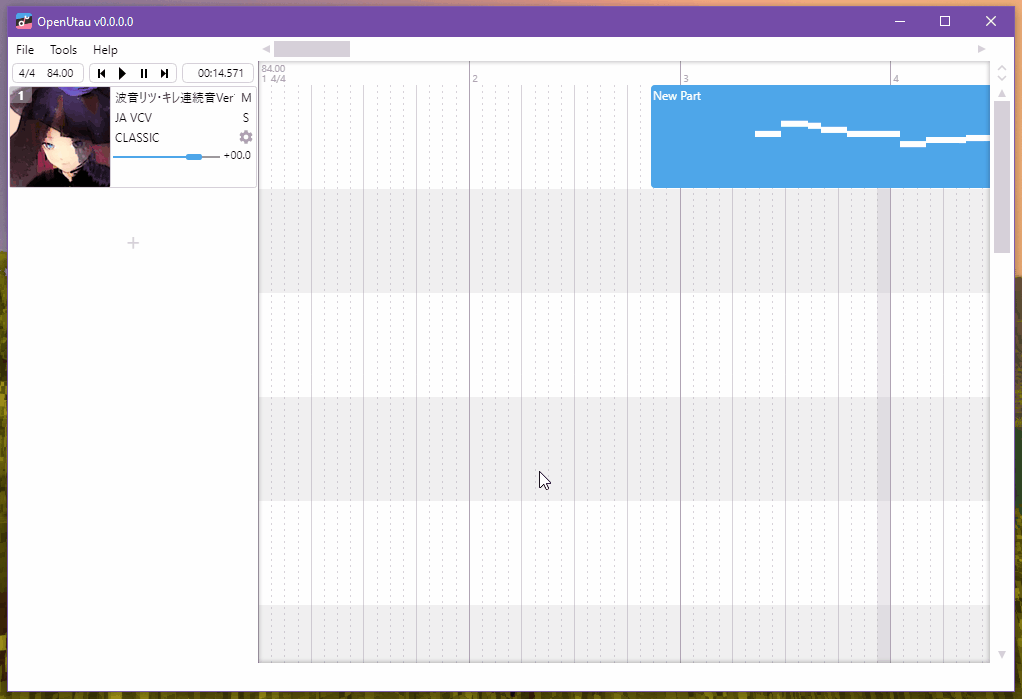Click the play icon
The height and width of the screenshot is (699, 1022).
[x=122, y=72]
